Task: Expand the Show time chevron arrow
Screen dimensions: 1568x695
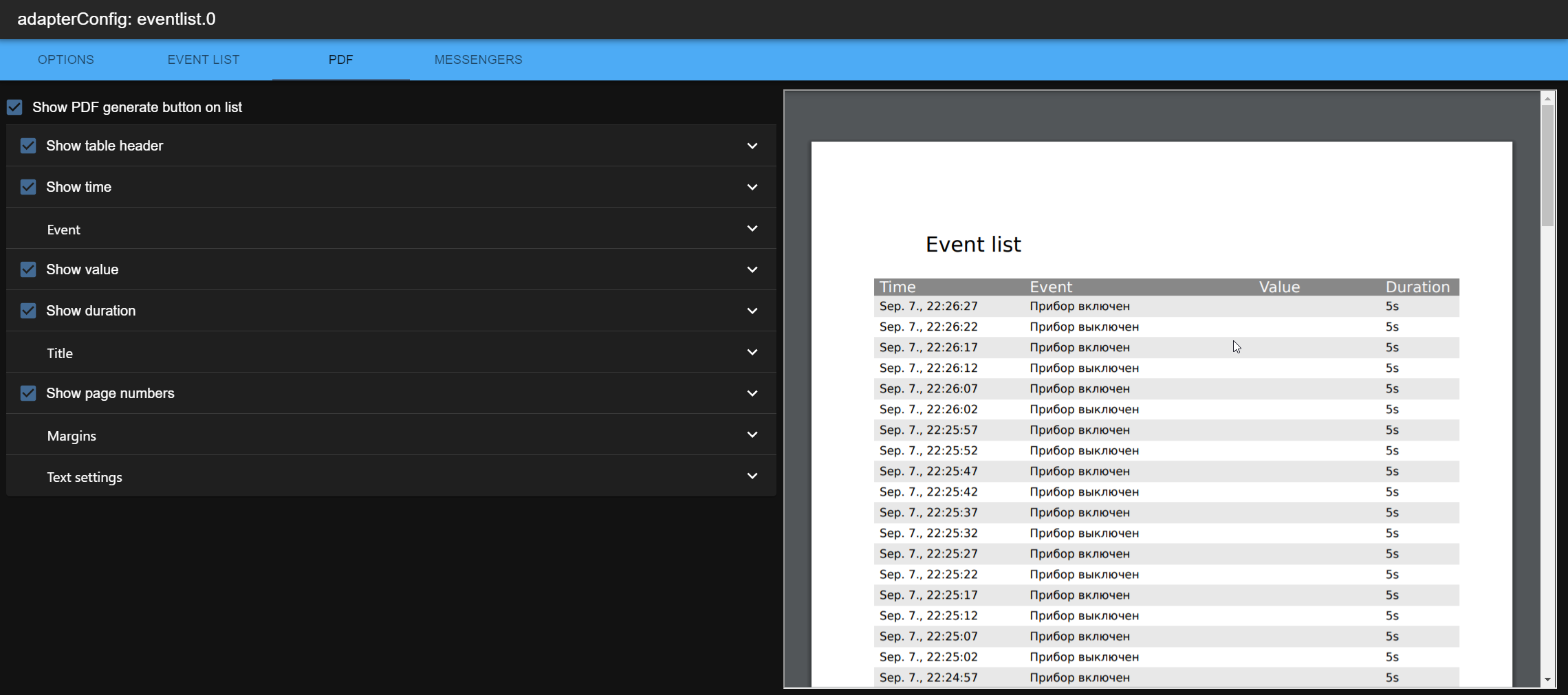Action: point(752,187)
